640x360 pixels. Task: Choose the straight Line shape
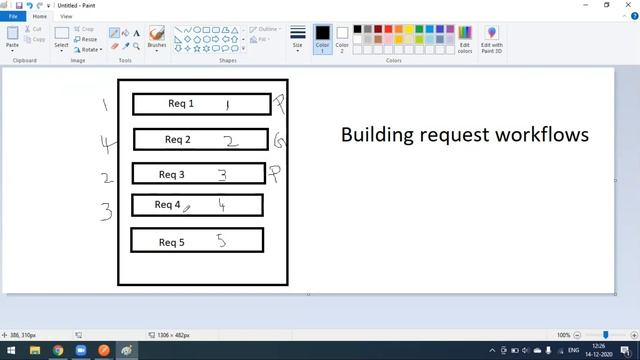pos(178,30)
